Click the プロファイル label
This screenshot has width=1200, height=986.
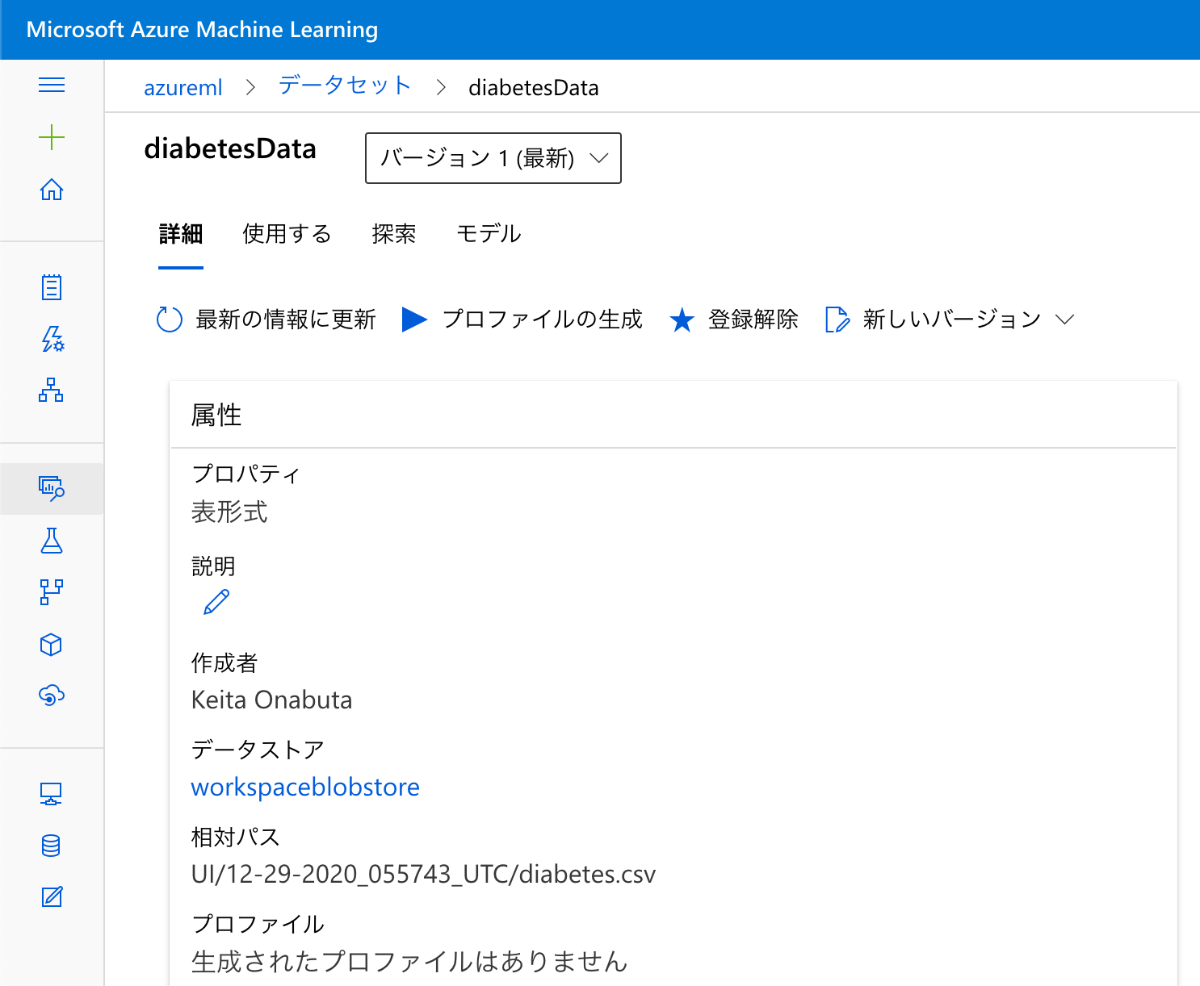pos(257,923)
